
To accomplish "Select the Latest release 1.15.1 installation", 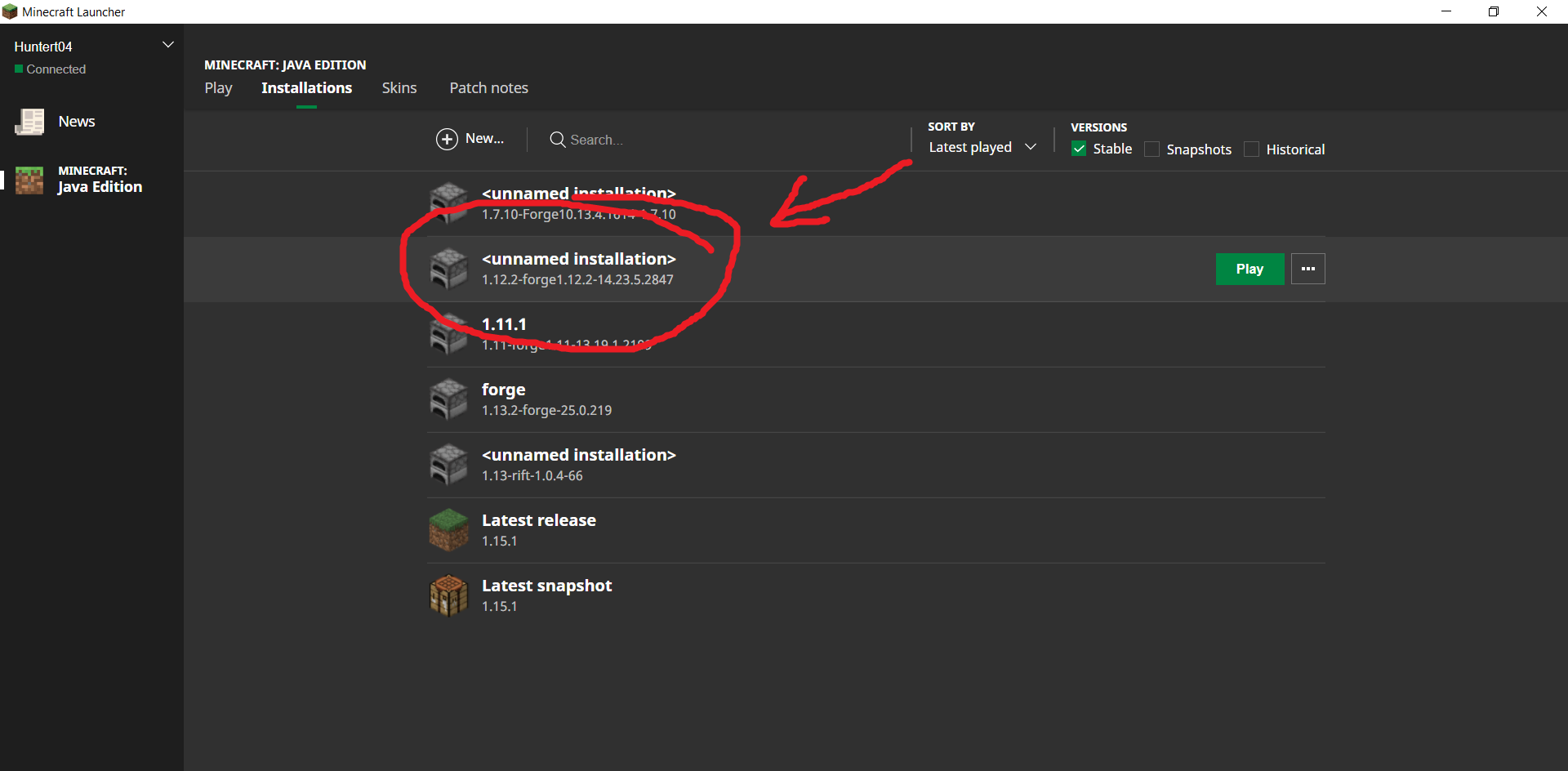I will 875,530.
